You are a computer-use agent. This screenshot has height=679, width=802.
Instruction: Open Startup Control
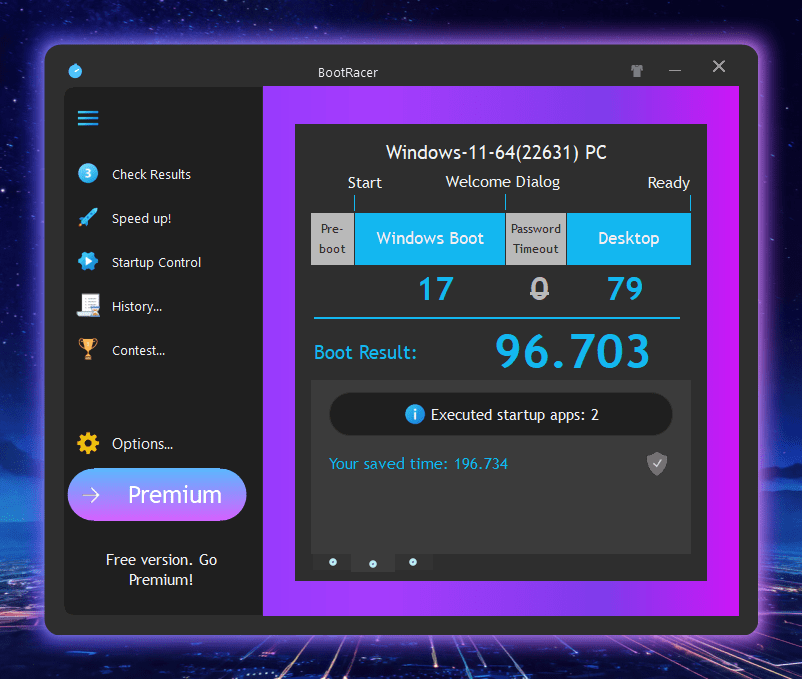pyautogui.click(x=156, y=262)
